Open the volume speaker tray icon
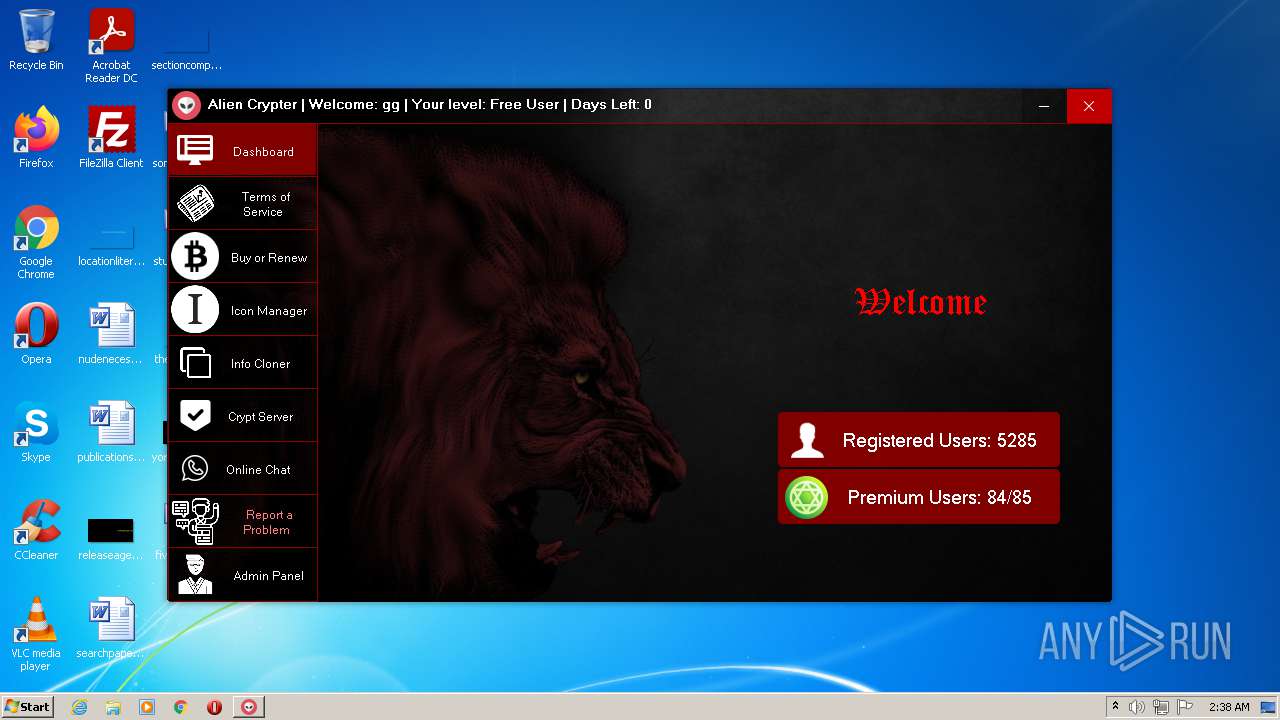This screenshot has height=720, width=1280. pos(1137,707)
